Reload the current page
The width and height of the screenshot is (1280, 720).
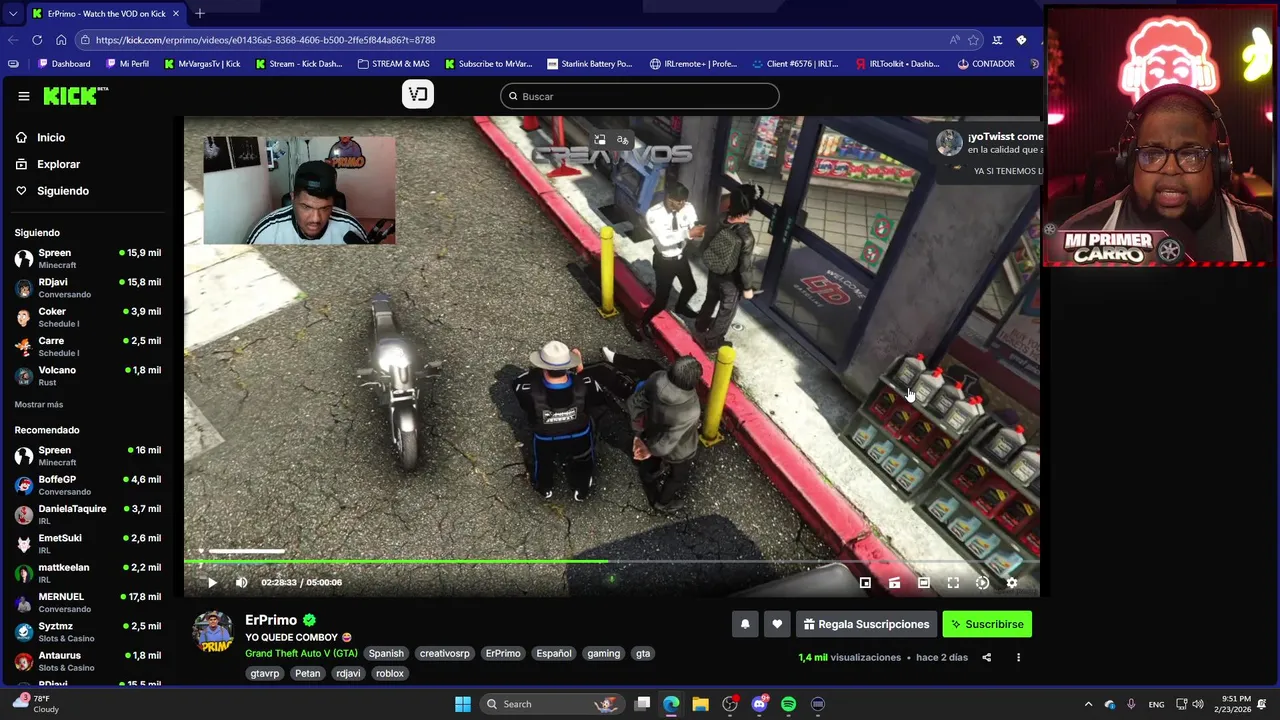coord(37,40)
